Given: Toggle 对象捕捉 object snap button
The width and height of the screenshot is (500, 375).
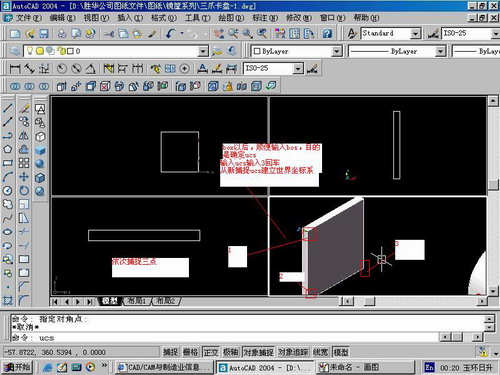Looking at the screenshot, I should click(x=258, y=352).
